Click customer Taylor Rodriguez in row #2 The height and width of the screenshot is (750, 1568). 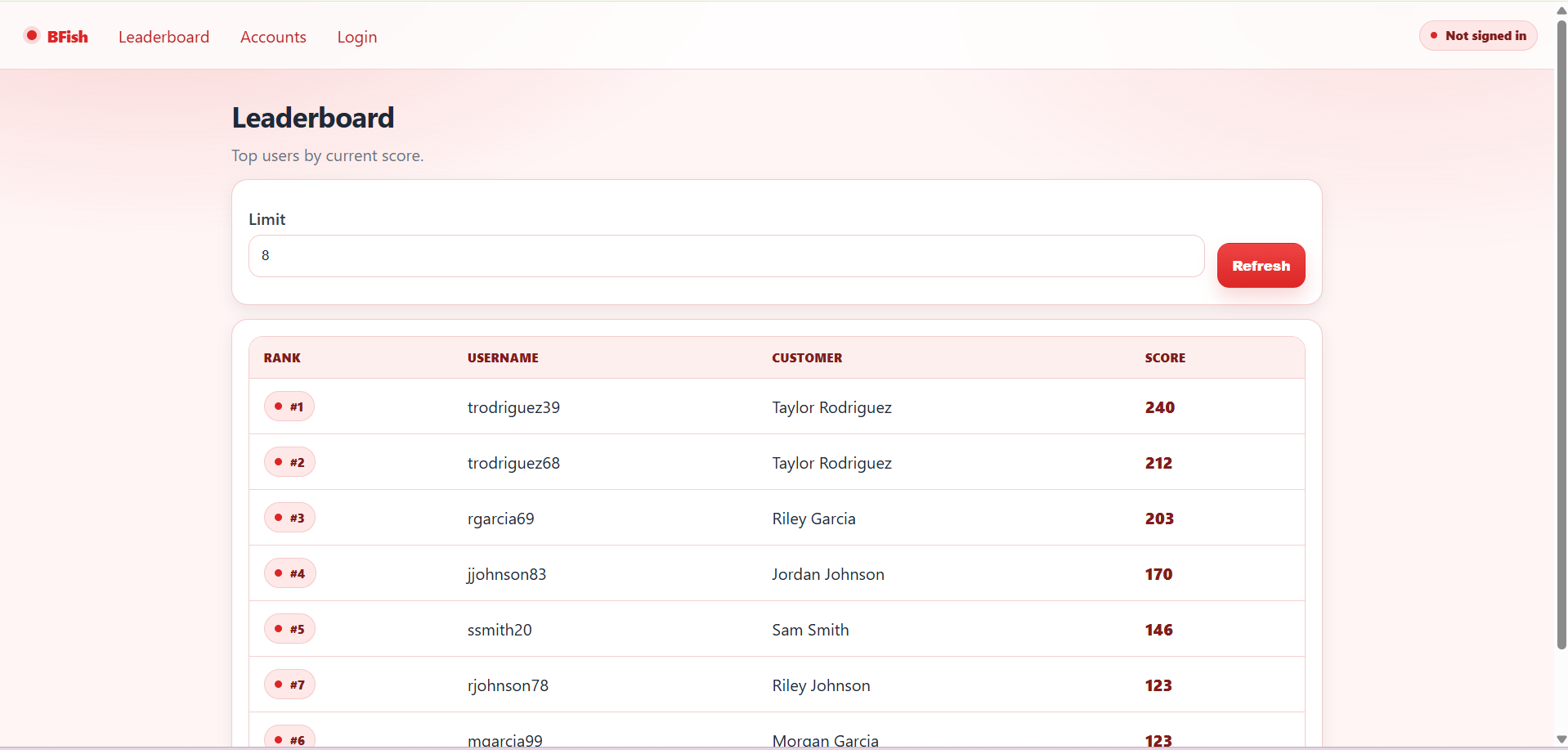pyautogui.click(x=831, y=463)
